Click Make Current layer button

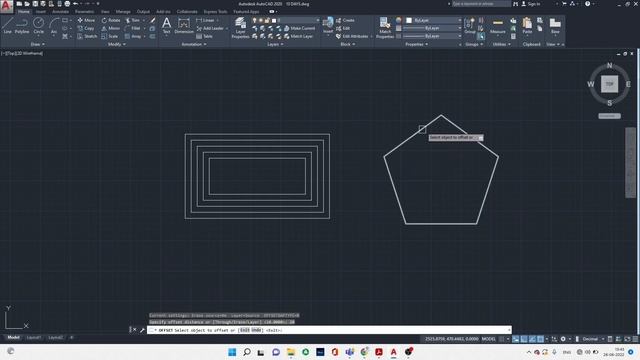pos(299,28)
